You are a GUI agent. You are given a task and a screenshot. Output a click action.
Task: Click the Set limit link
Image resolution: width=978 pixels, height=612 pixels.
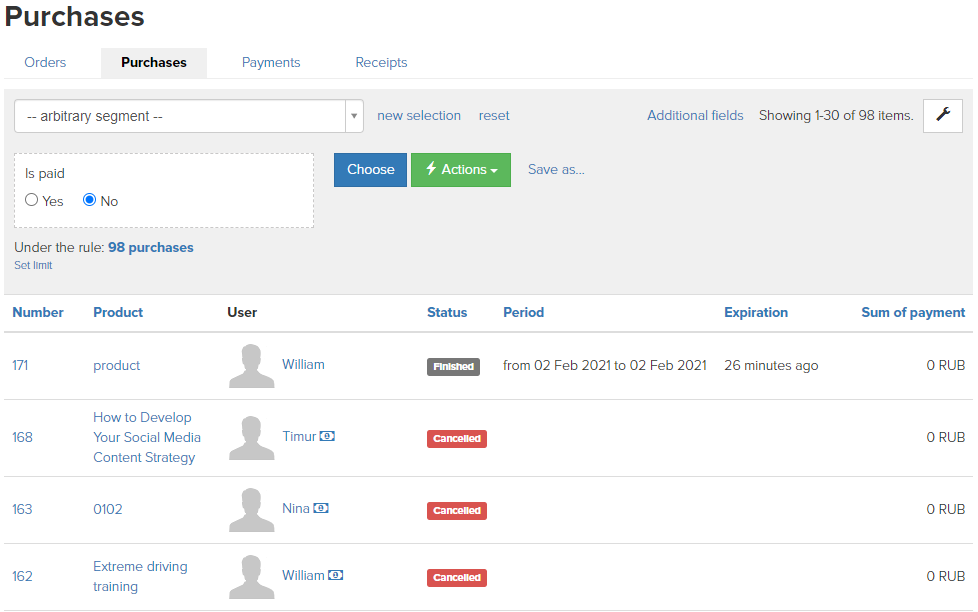point(33,265)
